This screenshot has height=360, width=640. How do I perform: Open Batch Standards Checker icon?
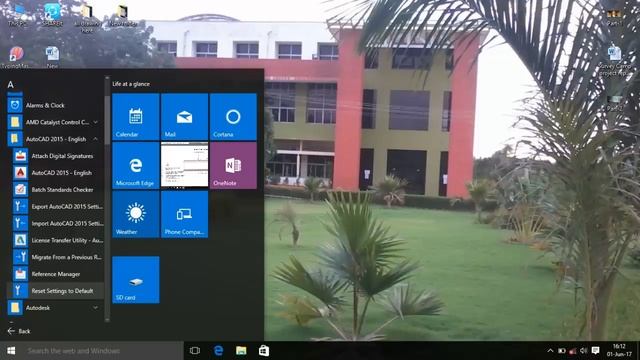[x=20, y=189]
